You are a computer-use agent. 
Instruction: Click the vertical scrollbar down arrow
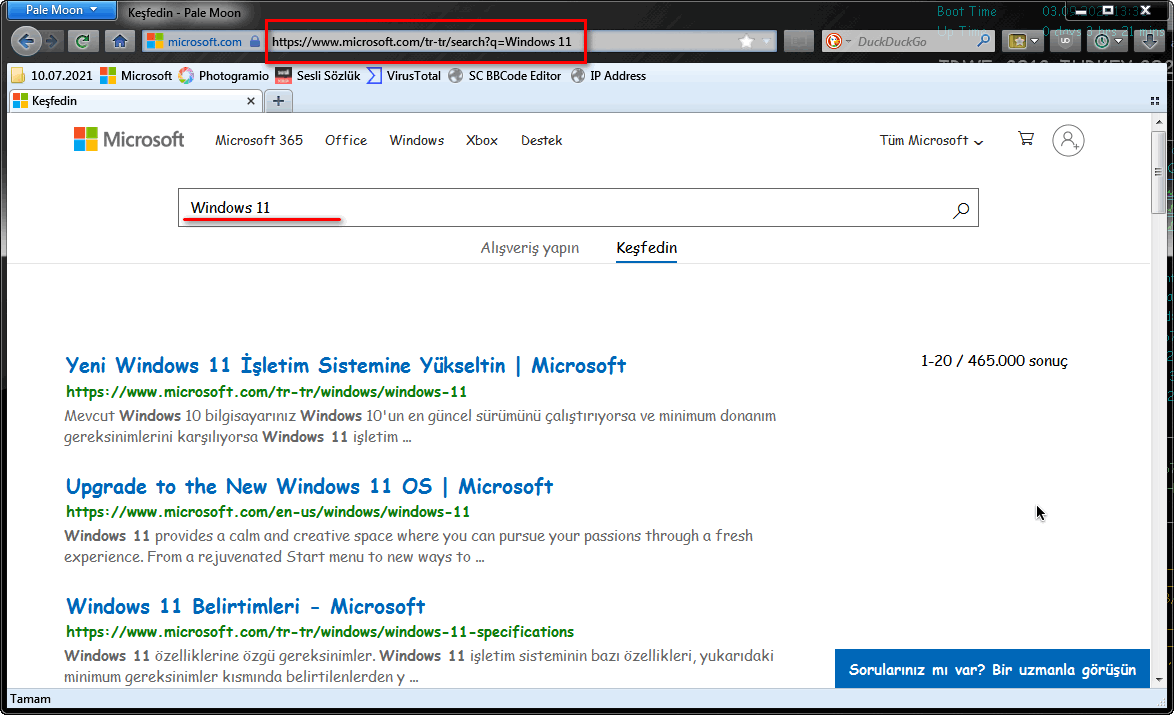click(1158, 680)
